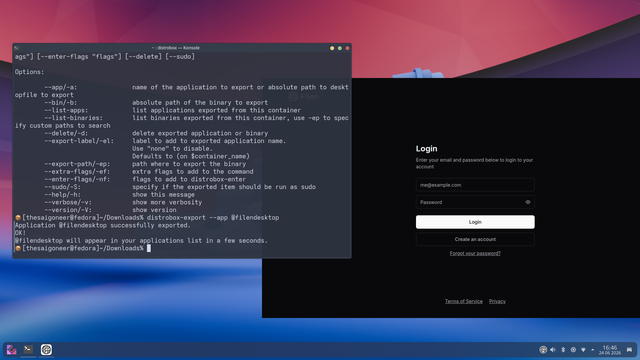The image size is (640, 360).
Task: Click the Login heading text
Action: click(427, 149)
